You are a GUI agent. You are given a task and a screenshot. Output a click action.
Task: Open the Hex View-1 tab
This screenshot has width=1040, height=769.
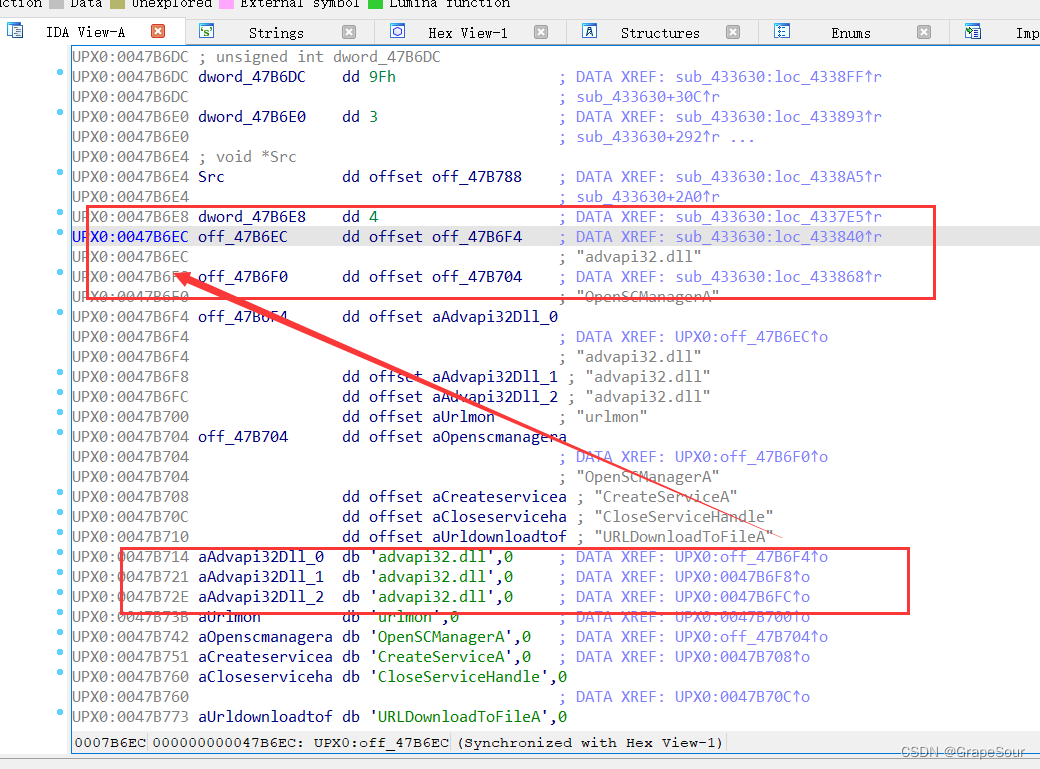coord(467,32)
